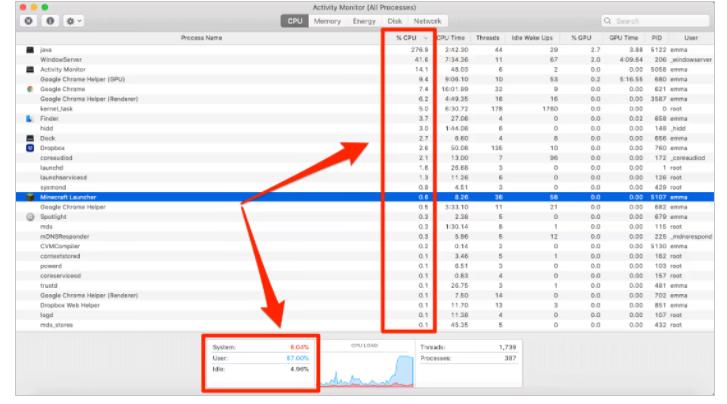Select the CVMCompiler process row

click(x=365, y=246)
